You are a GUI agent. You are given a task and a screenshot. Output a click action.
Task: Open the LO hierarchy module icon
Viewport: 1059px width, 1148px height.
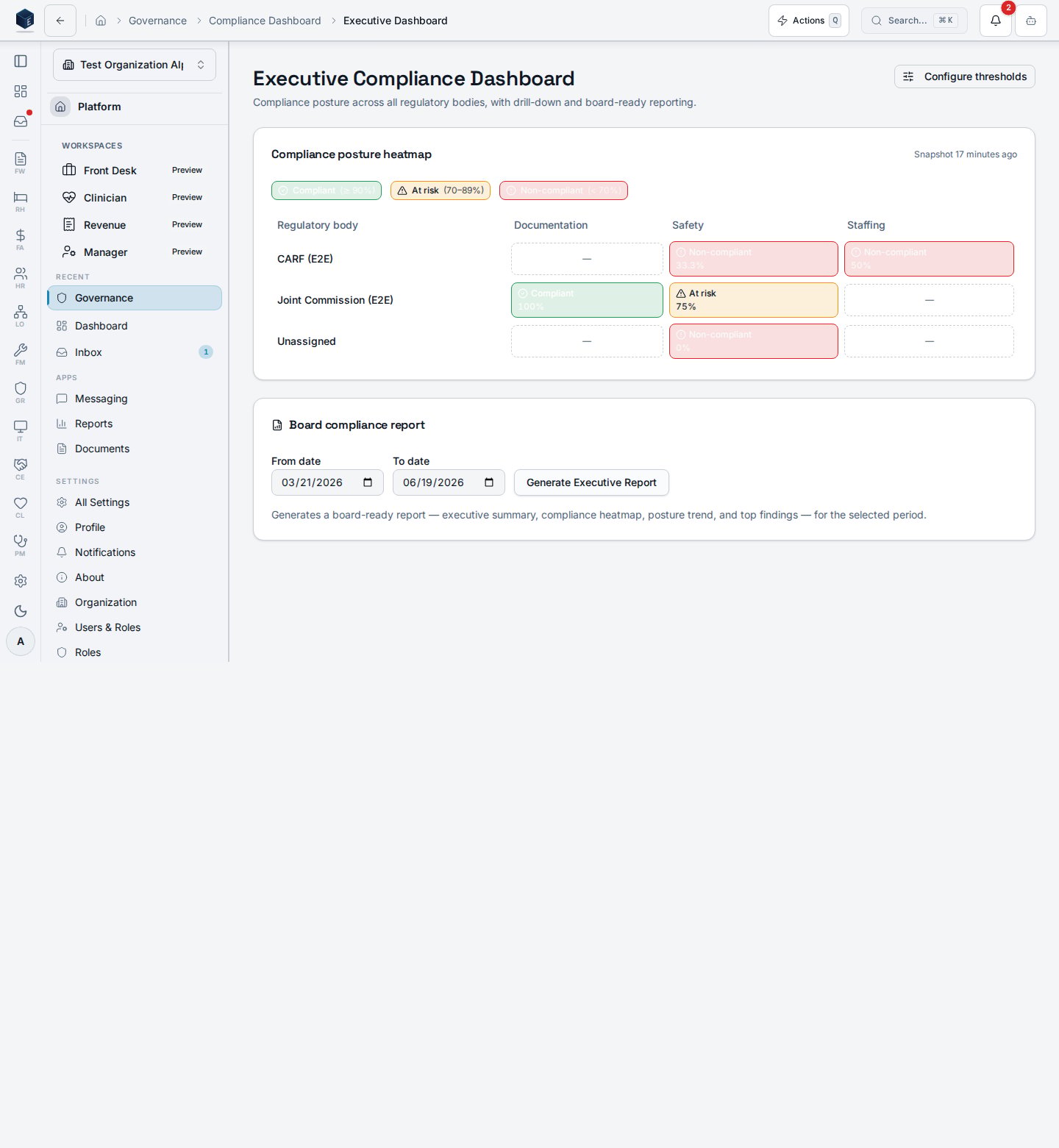[x=21, y=315]
